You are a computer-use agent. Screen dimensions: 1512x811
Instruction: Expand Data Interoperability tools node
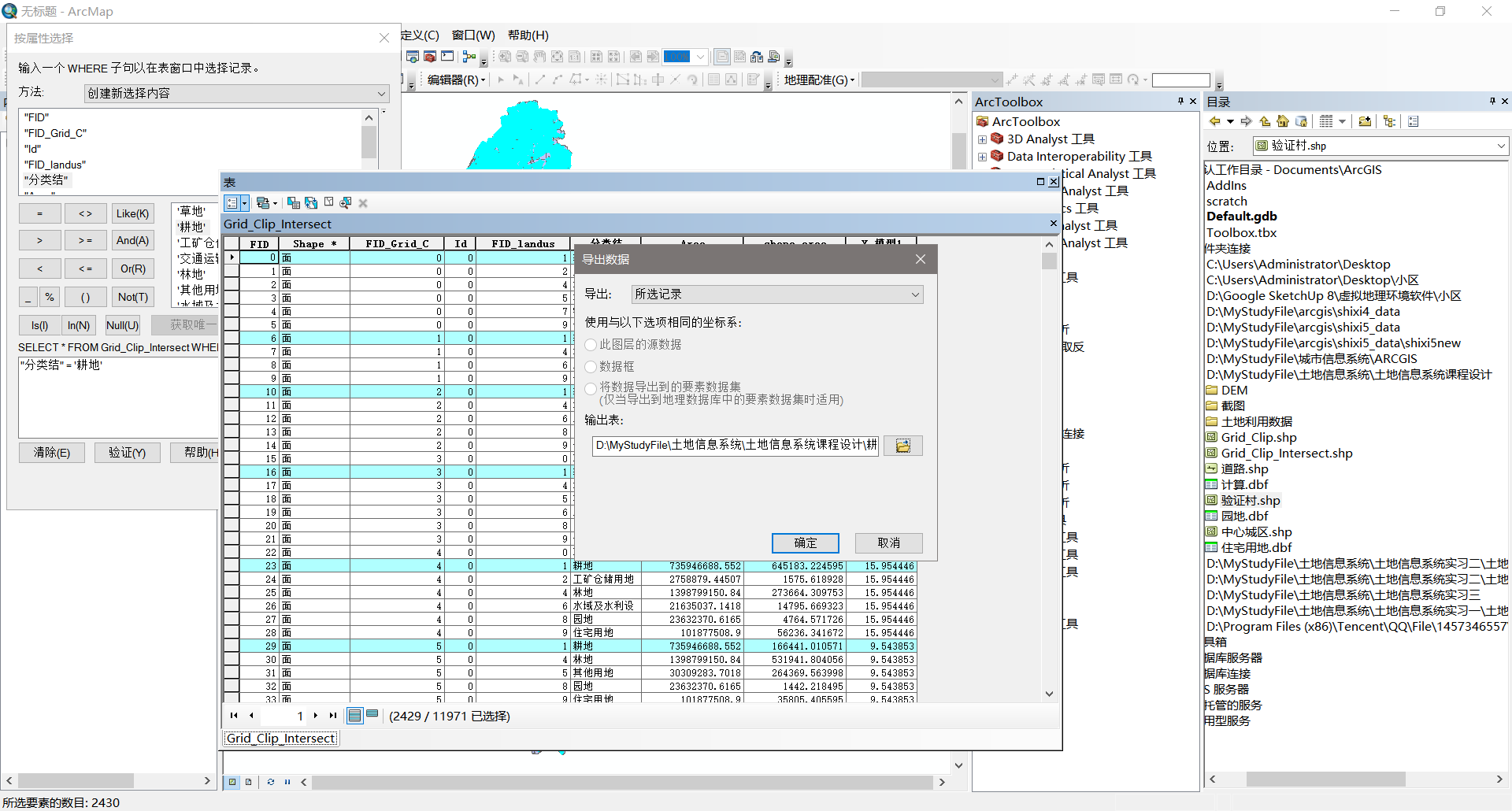[982, 157]
